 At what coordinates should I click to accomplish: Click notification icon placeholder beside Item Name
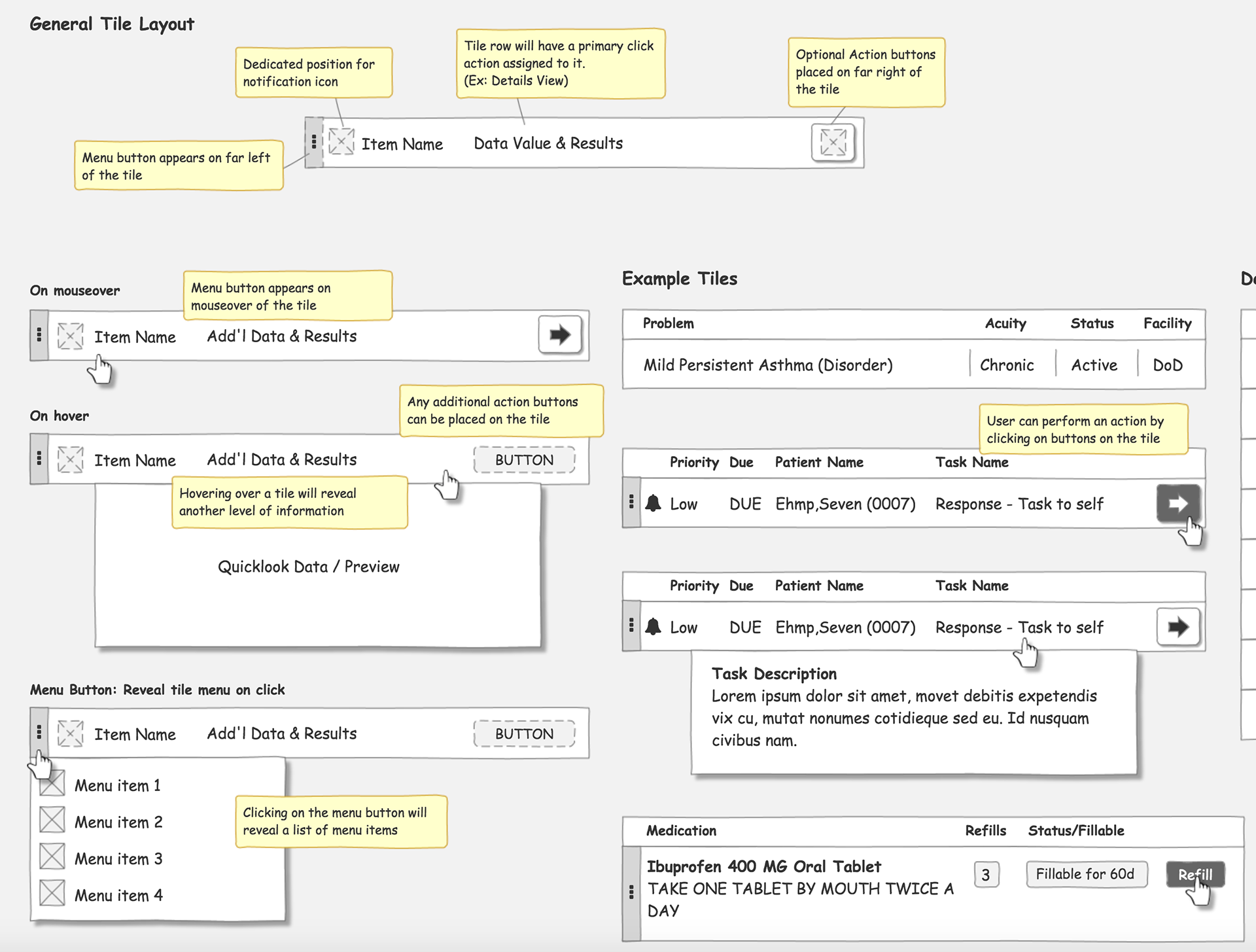(341, 142)
